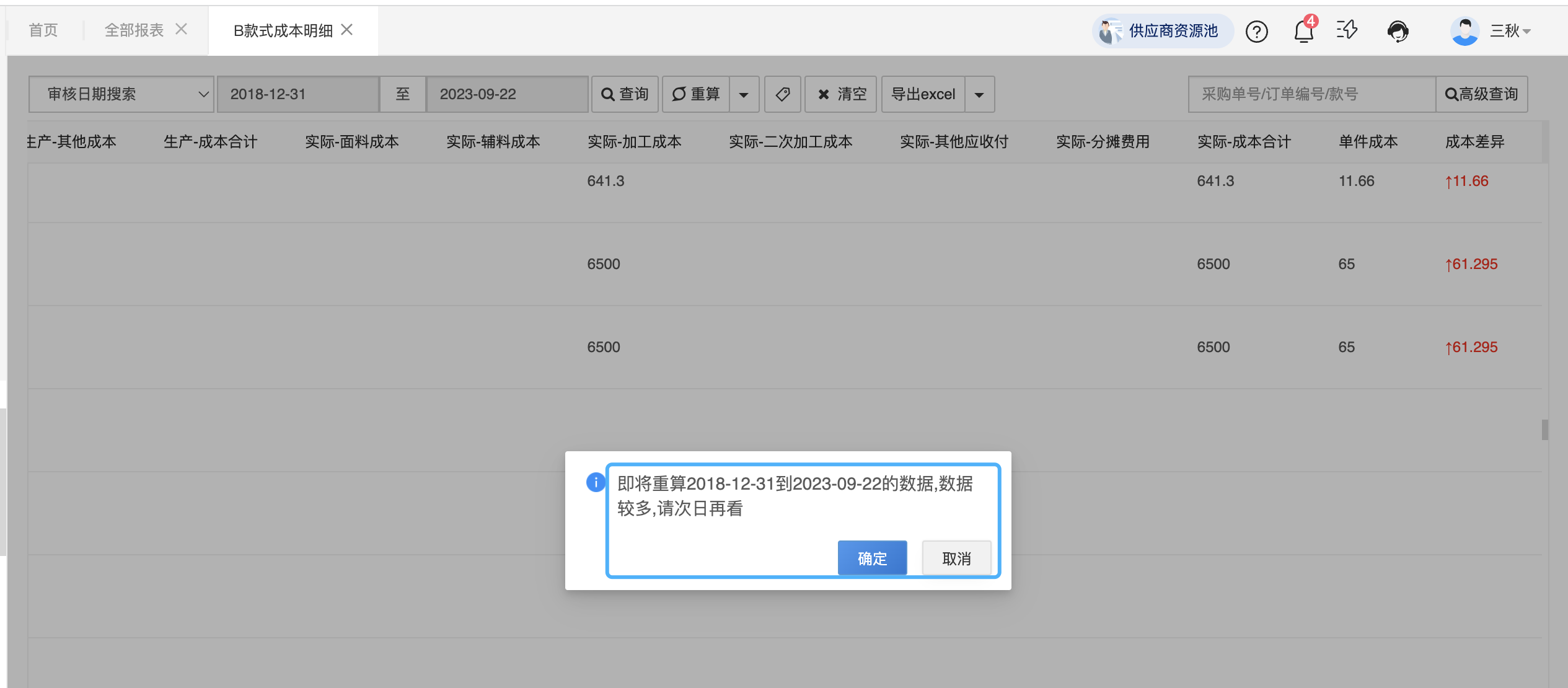Close the B款式成本明细 tab
The image size is (1568, 688).
tap(347, 29)
